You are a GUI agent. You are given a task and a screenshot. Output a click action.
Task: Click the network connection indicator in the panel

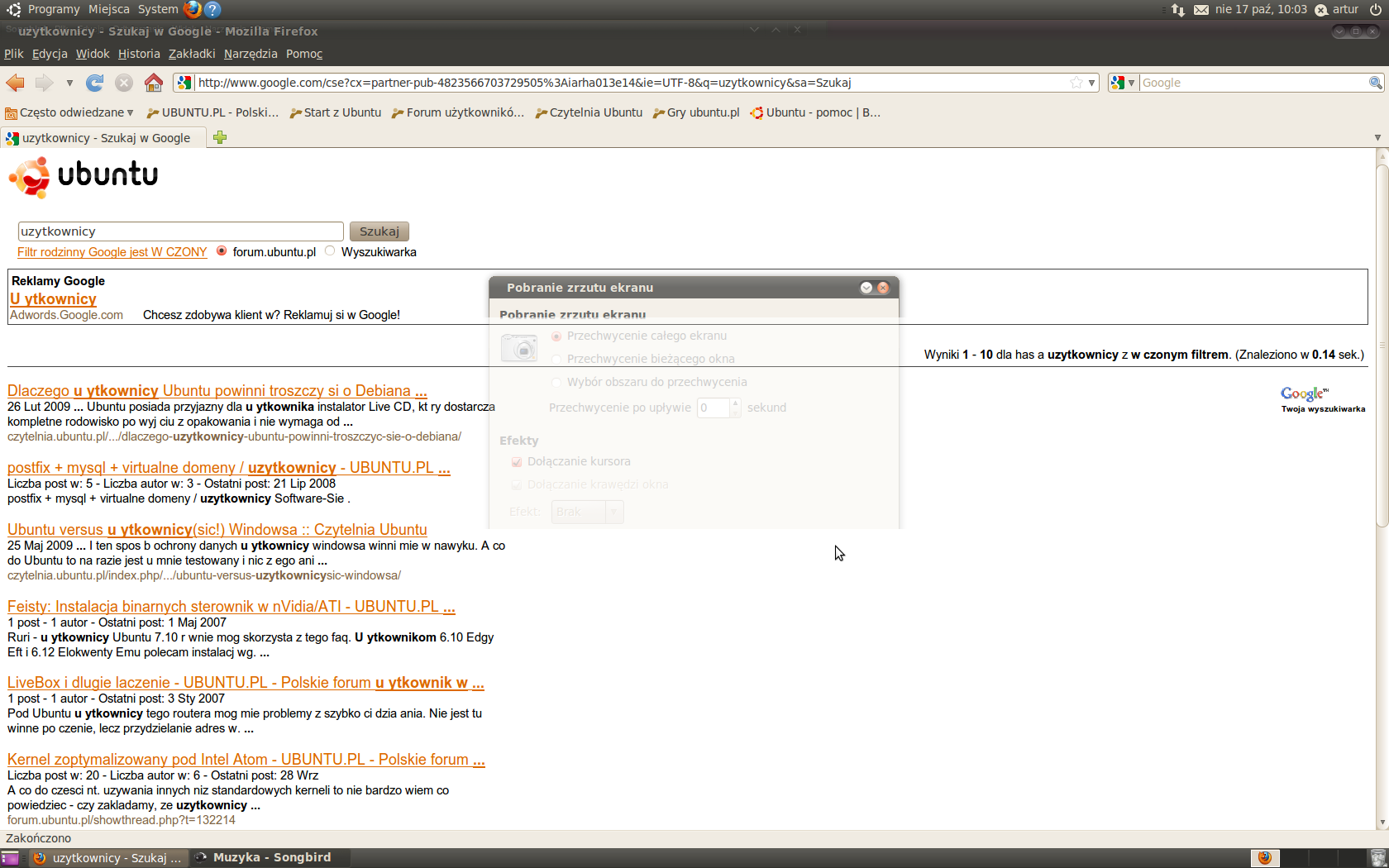click(1178, 9)
